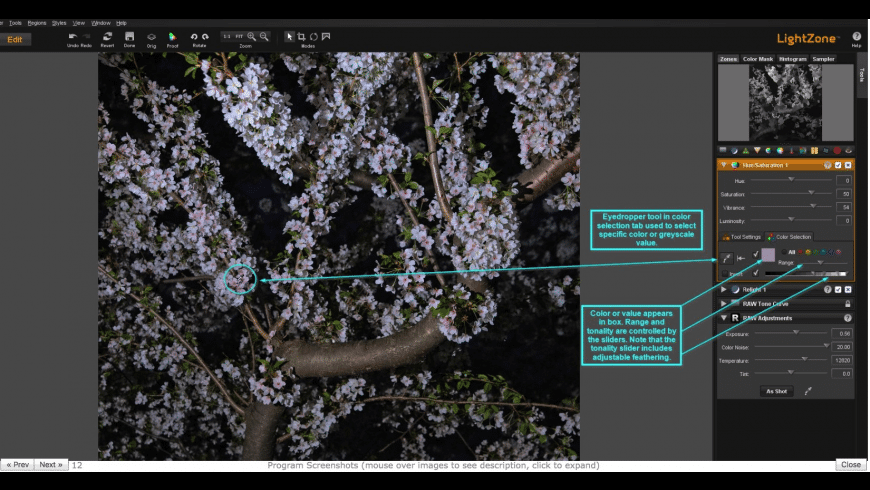Viewport: 870px width, 490px height.
Task: Click the zoom in magnifier
Action: 252,36
